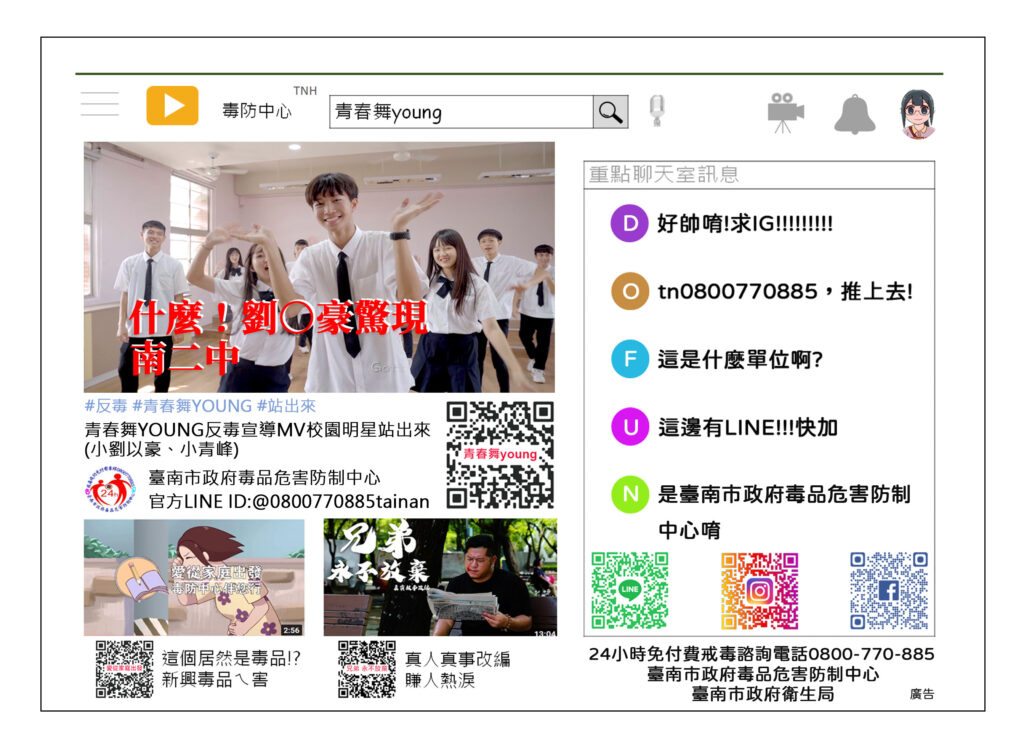
Task: Click the purple D user avatar
Action: [630, 223]
